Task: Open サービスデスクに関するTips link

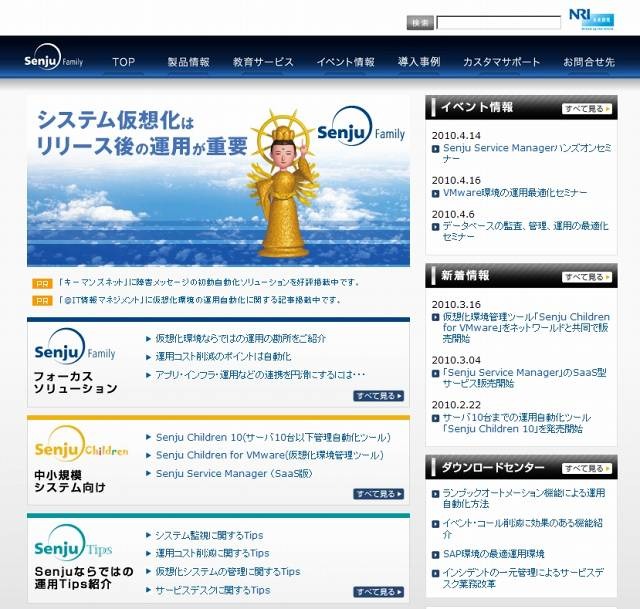Action: point(213,590)
